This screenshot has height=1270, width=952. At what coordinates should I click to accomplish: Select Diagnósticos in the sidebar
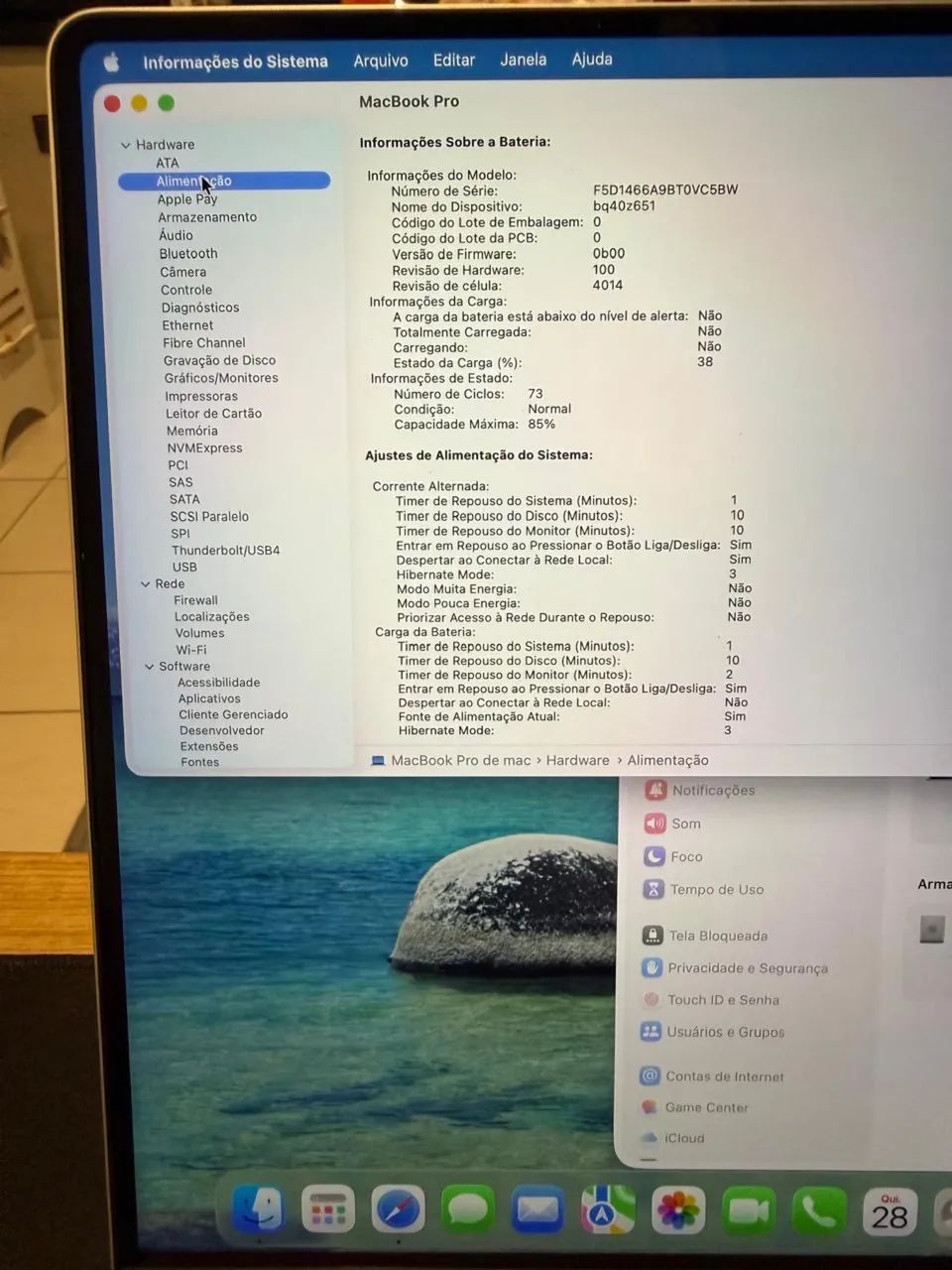click(x=200, y=308)
